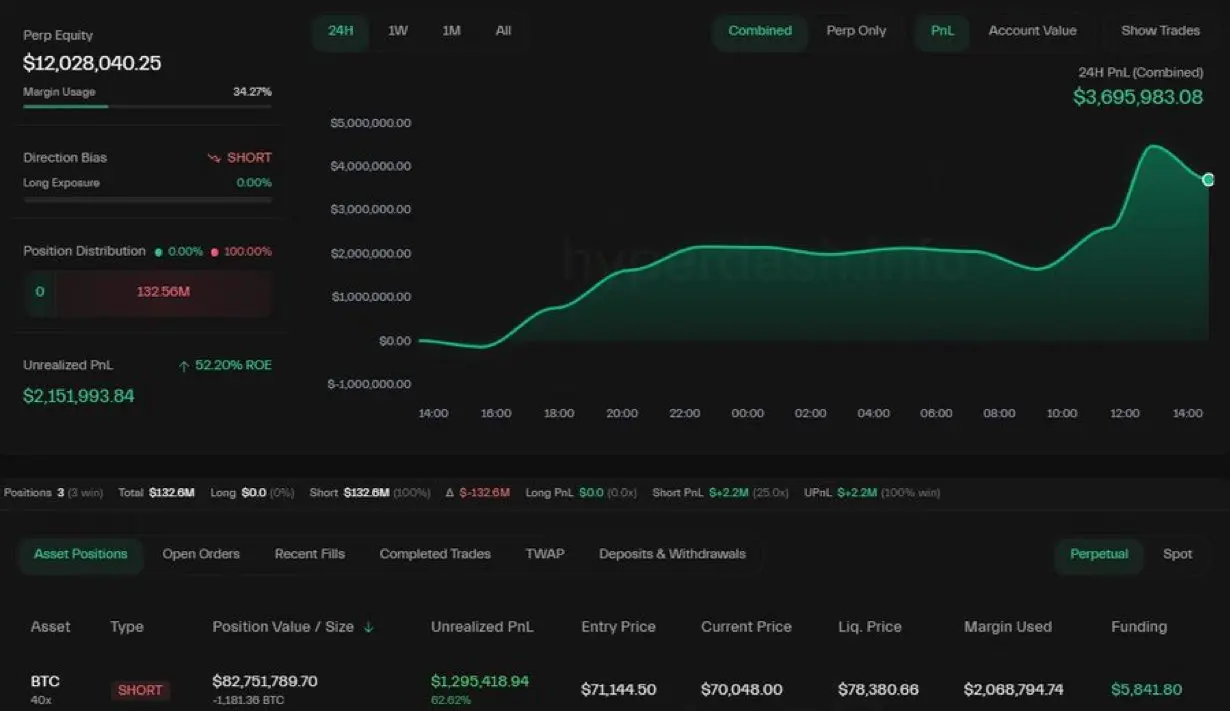Show the All time range
The height and width of the screenshot is (711, 1230).
click(503, 31)
